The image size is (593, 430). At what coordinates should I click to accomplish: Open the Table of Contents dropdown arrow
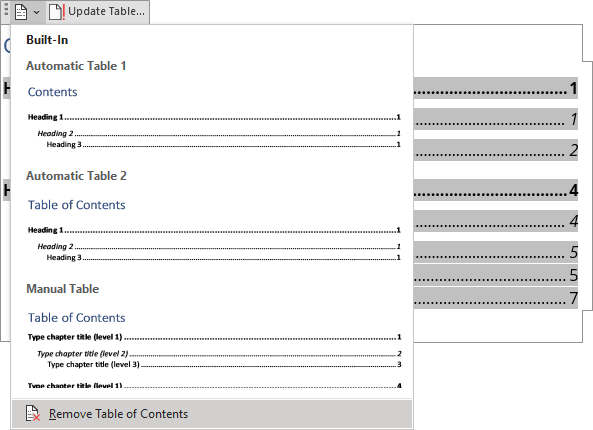click(36, 12)
